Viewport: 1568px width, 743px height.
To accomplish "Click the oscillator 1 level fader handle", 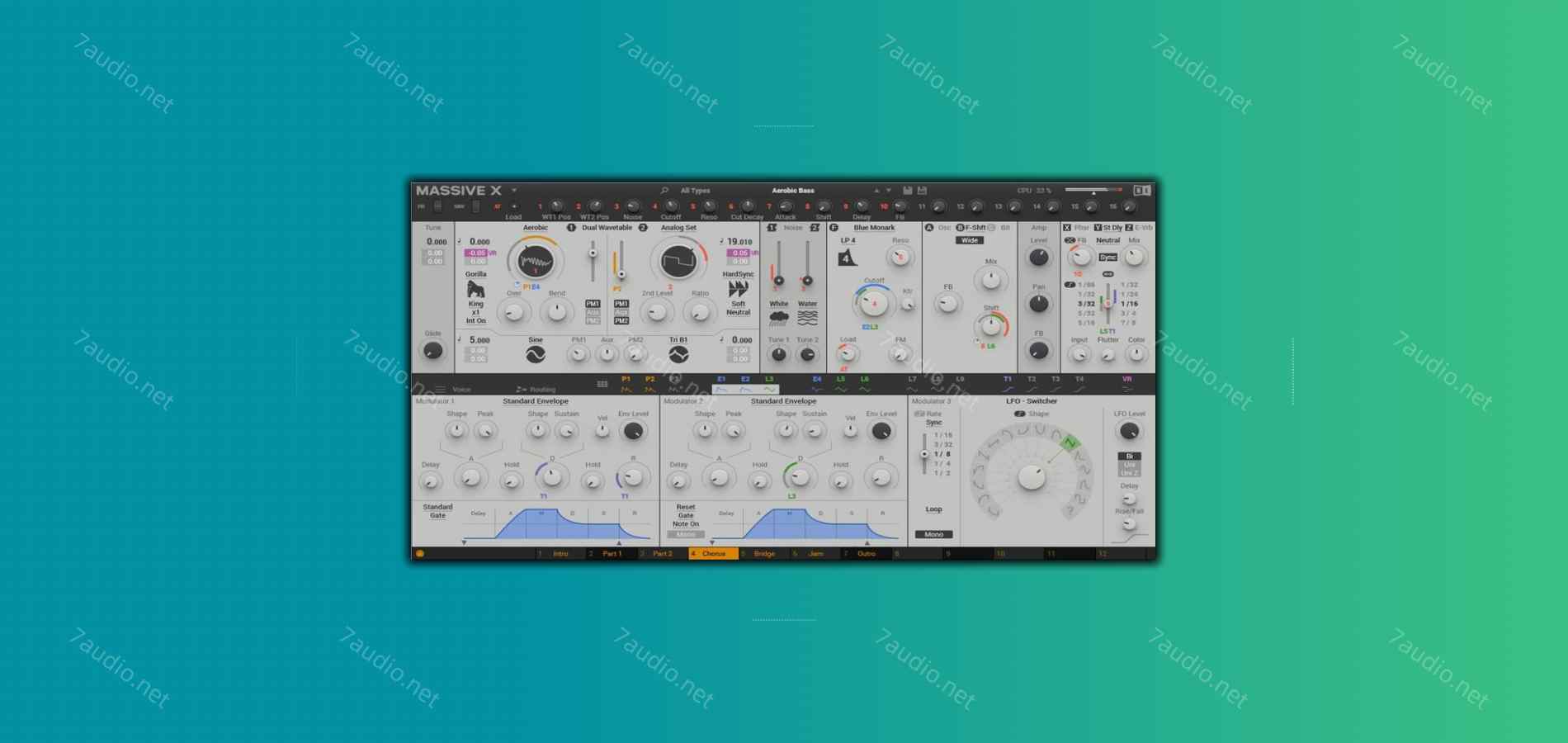I will pos(593,253).
